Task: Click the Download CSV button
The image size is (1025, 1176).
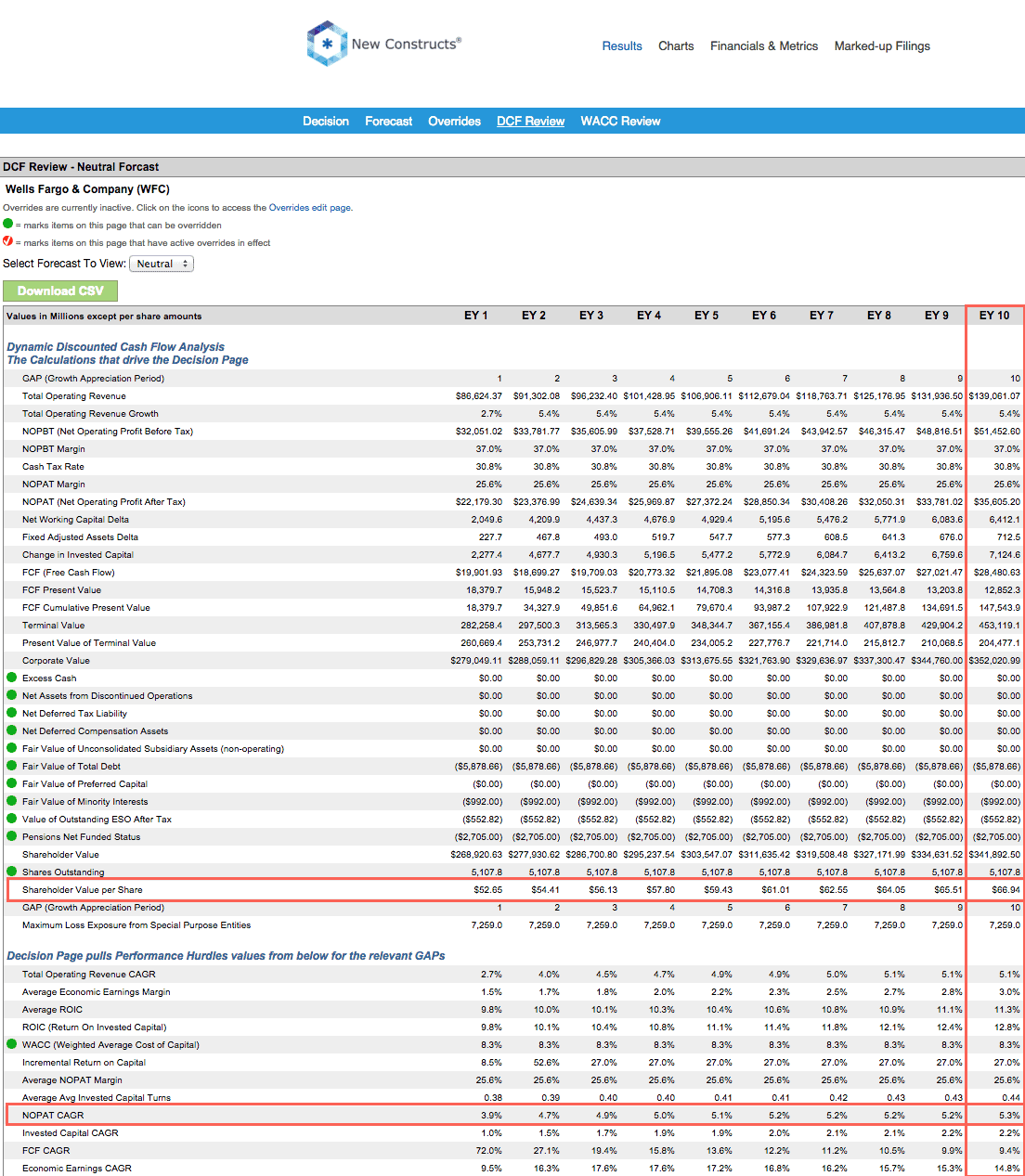Action: (60, 291)
